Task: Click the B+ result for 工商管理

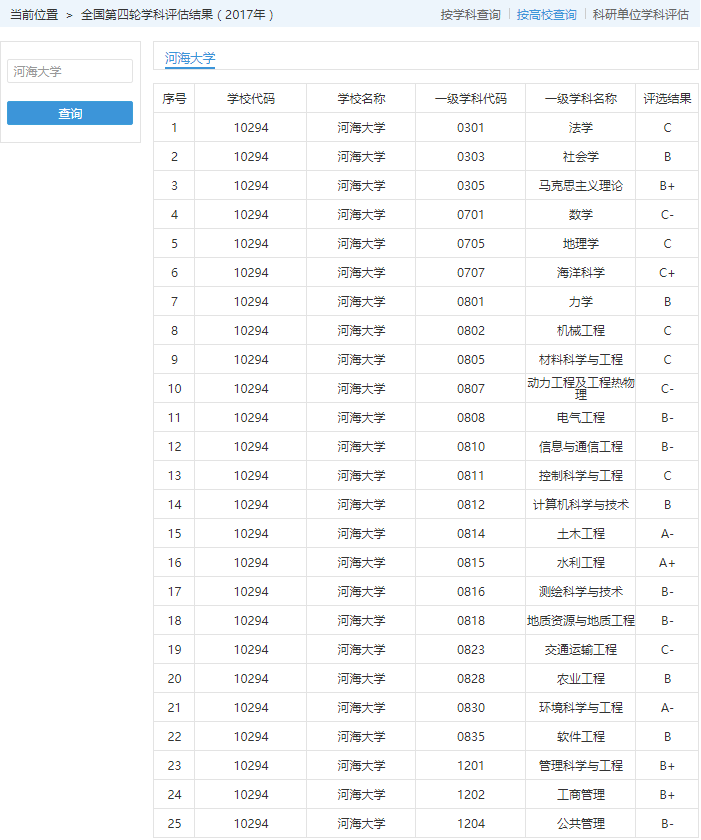Action: click(667, 794)
